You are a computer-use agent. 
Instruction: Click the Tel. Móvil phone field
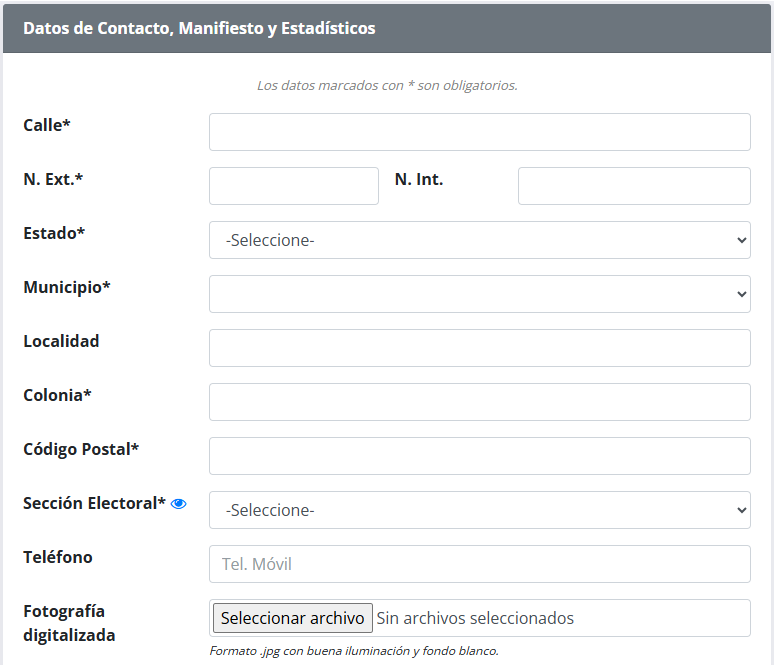[x=480, y=564]
